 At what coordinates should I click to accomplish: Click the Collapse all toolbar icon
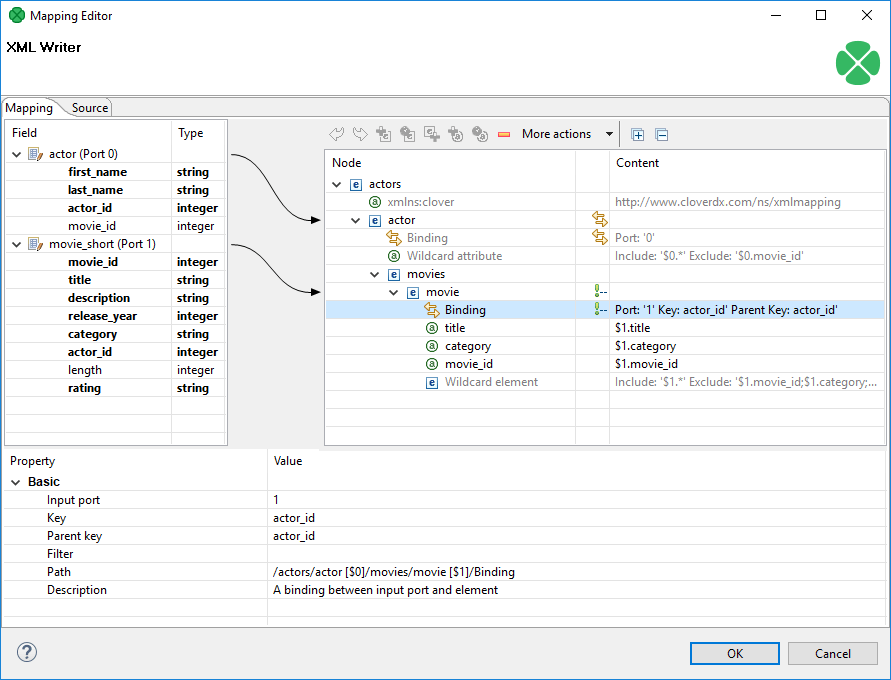click(661, 135)
